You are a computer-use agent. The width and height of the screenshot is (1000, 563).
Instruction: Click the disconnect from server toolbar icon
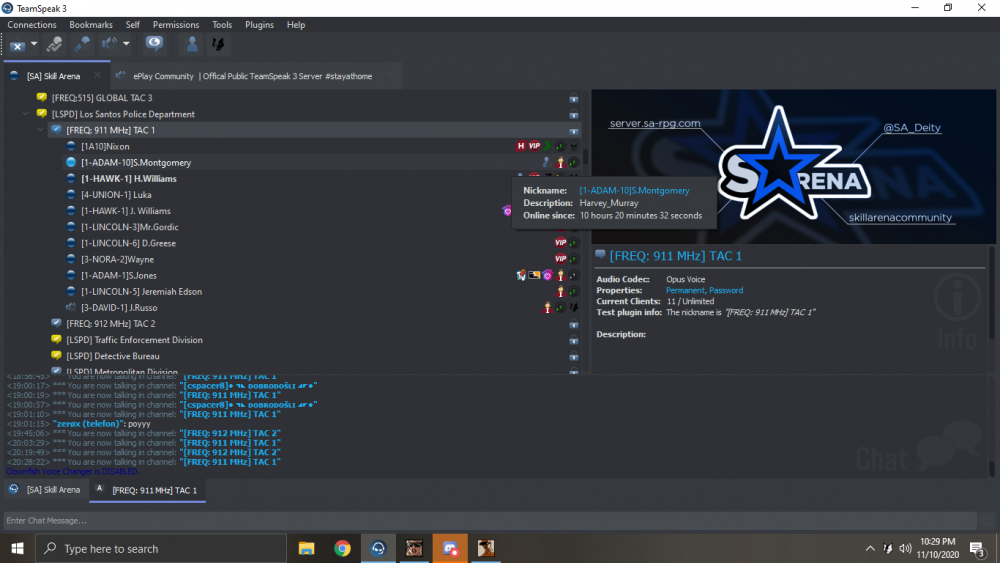pos(17,44)
